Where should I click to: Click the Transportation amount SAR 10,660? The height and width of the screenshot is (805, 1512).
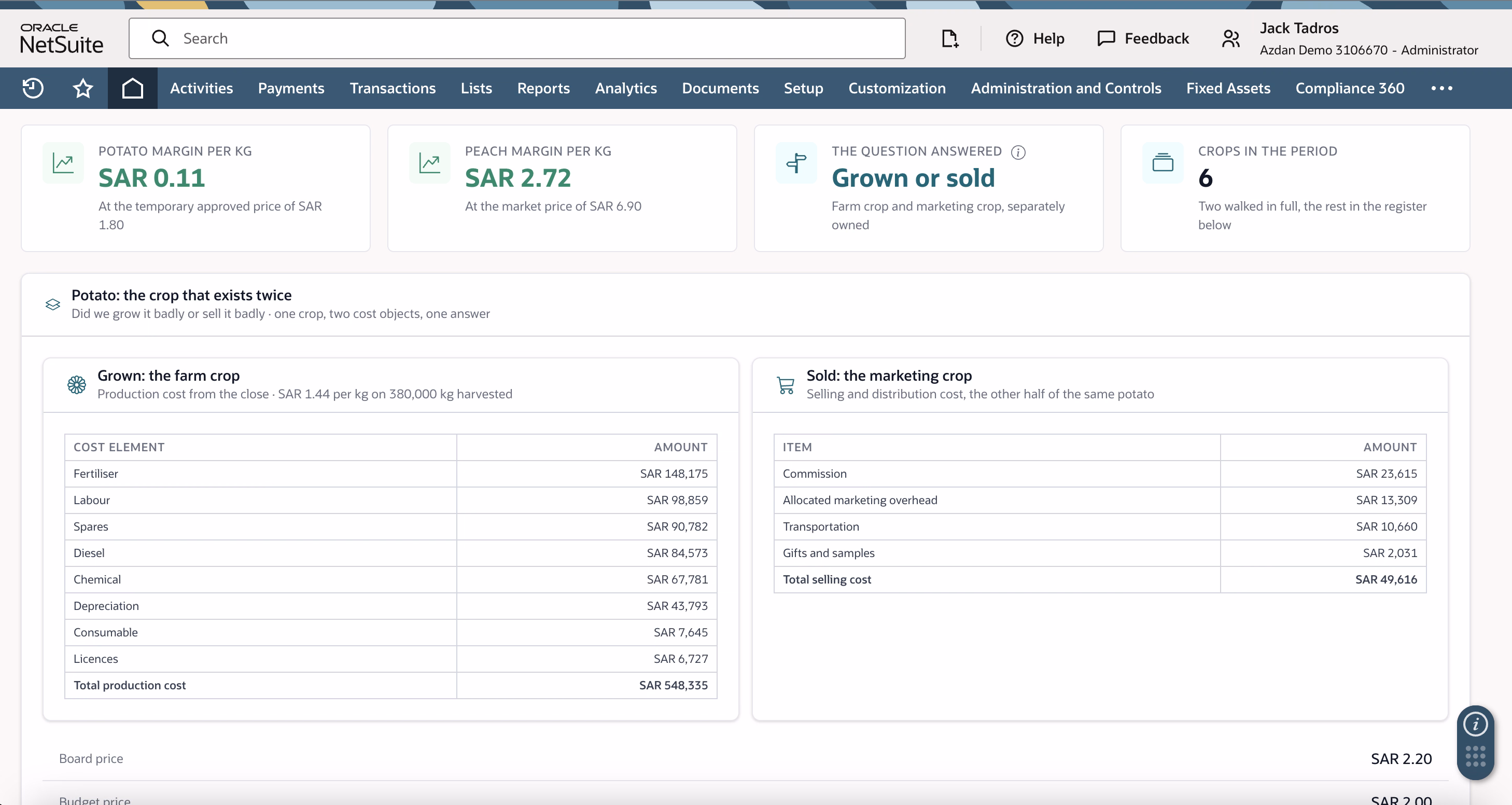tap(1387, 526)
